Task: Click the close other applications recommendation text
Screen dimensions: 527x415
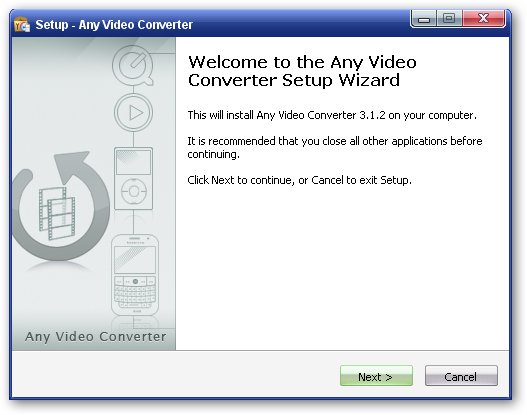Action: pos(335,148)
